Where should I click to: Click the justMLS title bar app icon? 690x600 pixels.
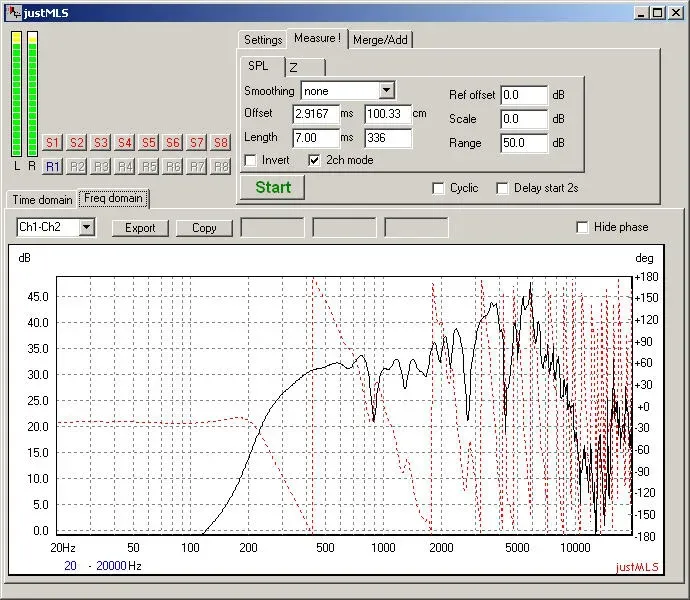tap(14, 12)
